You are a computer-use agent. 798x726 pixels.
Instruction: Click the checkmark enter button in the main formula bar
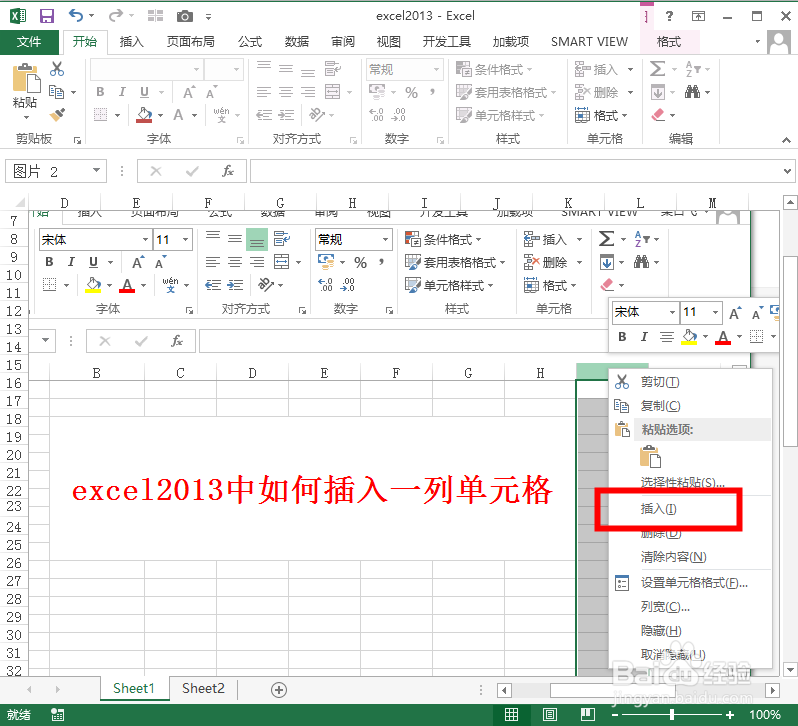pos(192,171)
